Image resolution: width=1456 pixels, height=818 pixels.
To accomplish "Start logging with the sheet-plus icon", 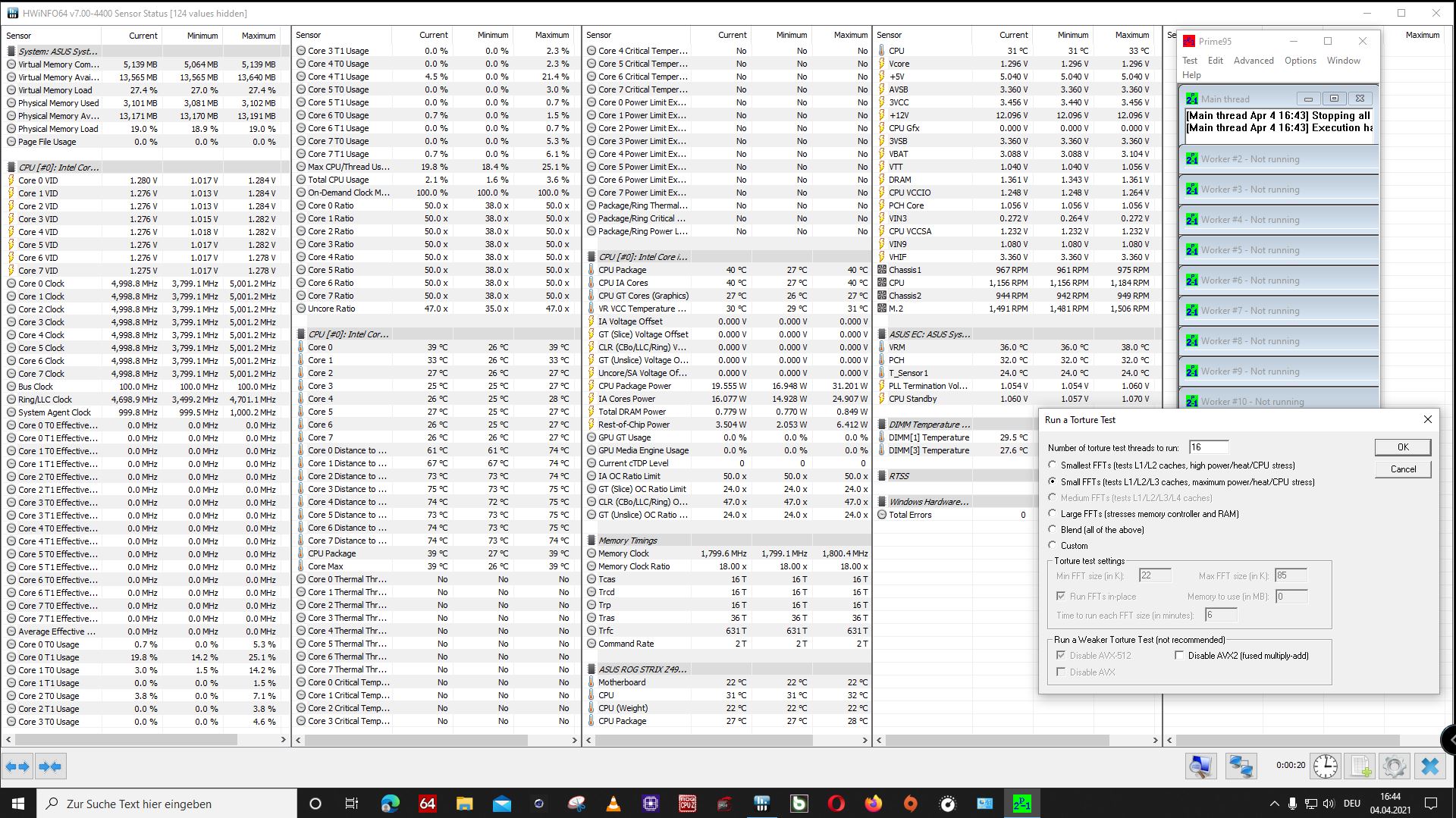I will [1360, 766].
